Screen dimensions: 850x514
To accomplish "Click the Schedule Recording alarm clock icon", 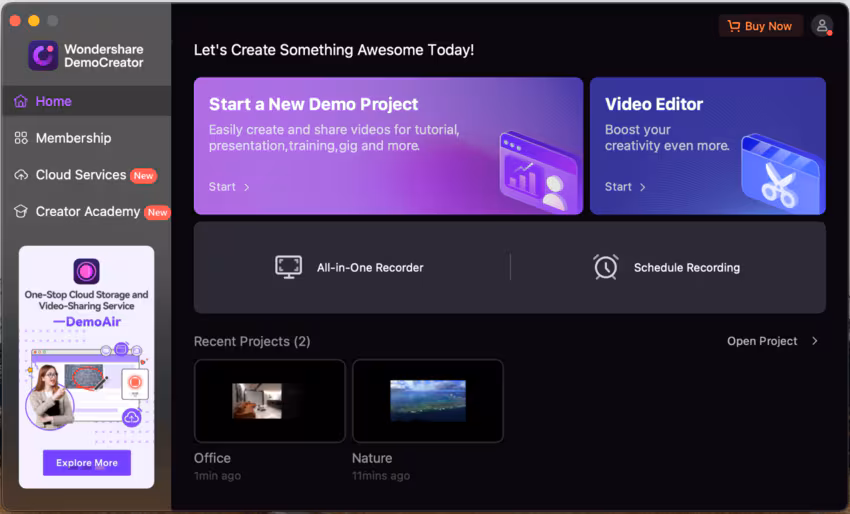I will pos(606,267).
